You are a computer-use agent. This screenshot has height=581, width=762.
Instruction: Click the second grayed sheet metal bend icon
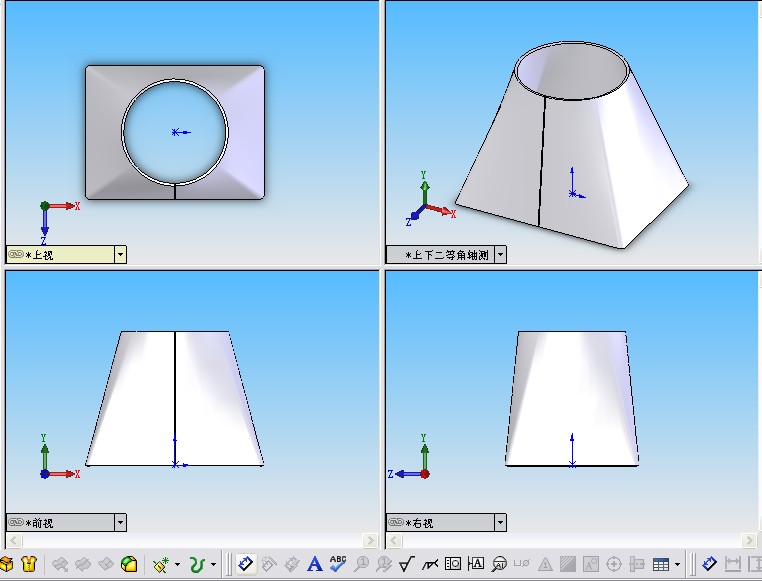(83, 564)
